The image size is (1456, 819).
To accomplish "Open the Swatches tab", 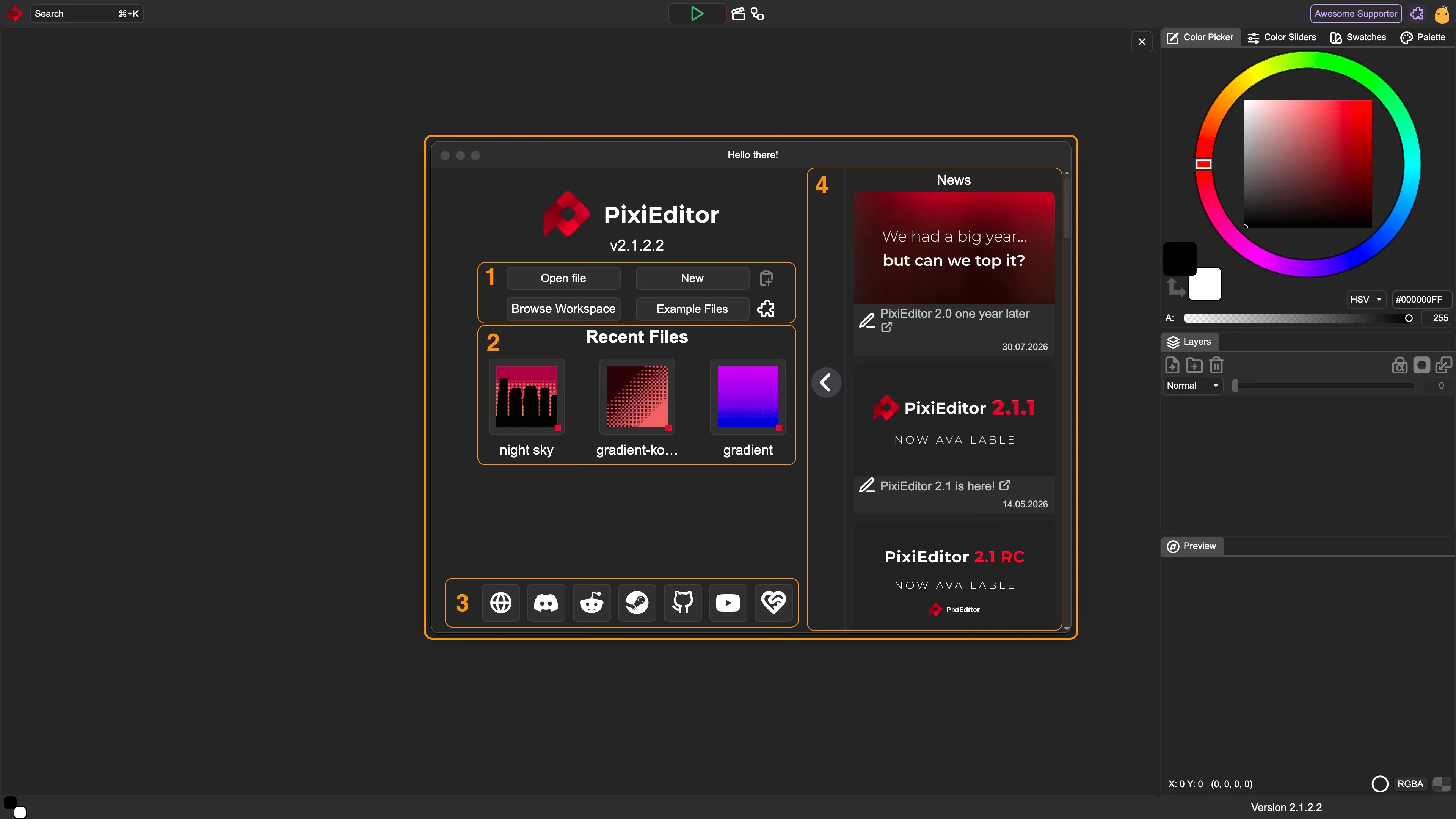I will (x=1358, y=37).
